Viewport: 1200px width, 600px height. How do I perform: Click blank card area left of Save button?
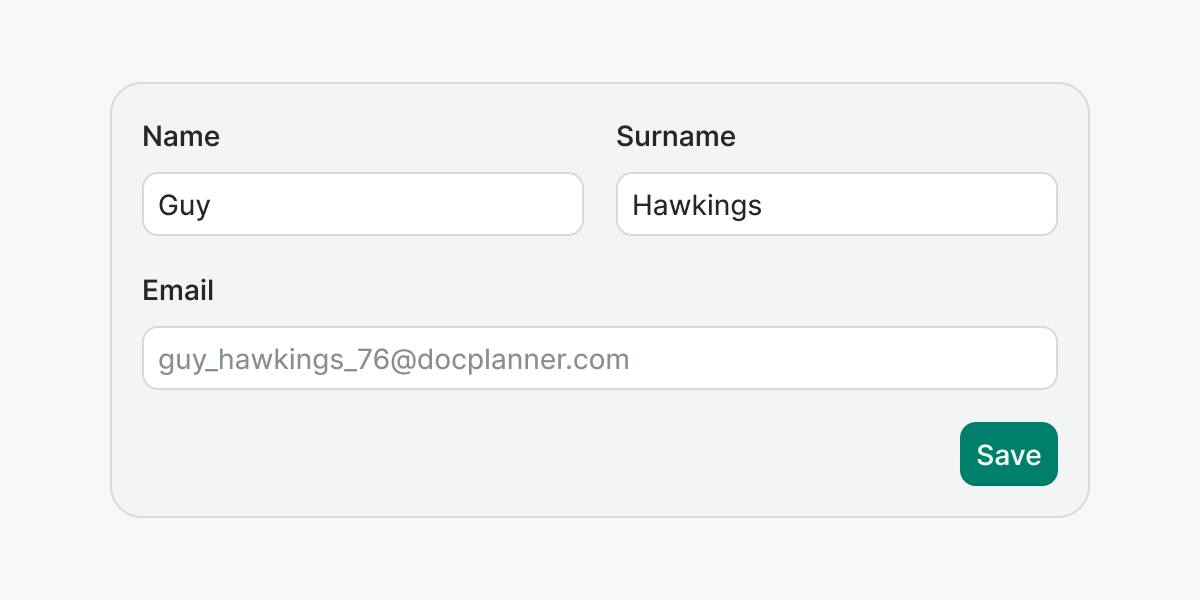[600, 455]
